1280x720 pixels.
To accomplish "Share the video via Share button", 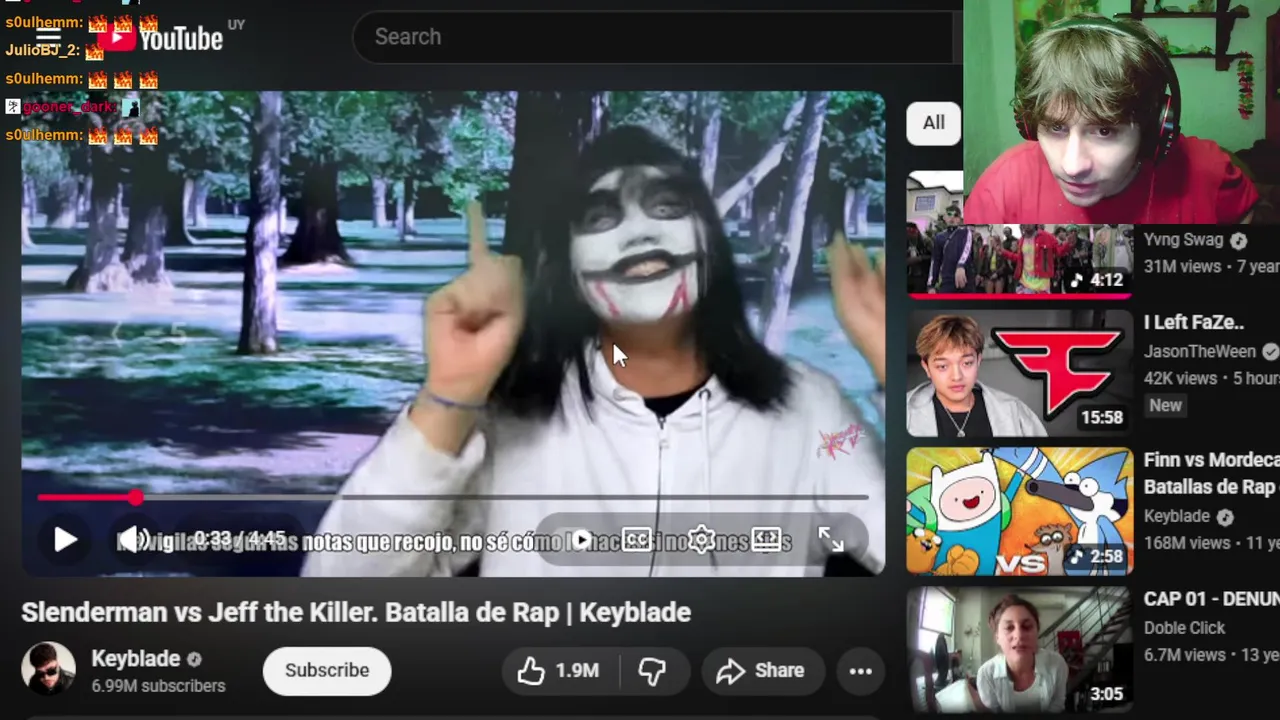I will tap(761, 671).
